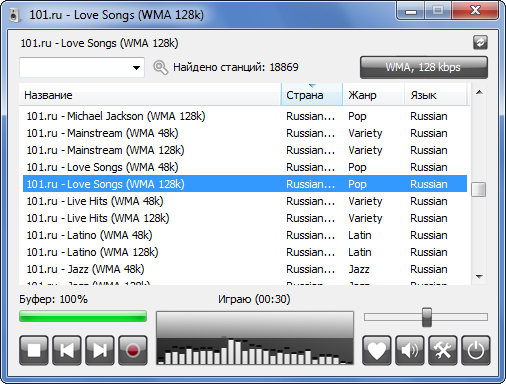Viewport: 506px width, 384px height.
Task: Select 101.ru - Mainstream (WMA 48k)
Action: [245, 133]
